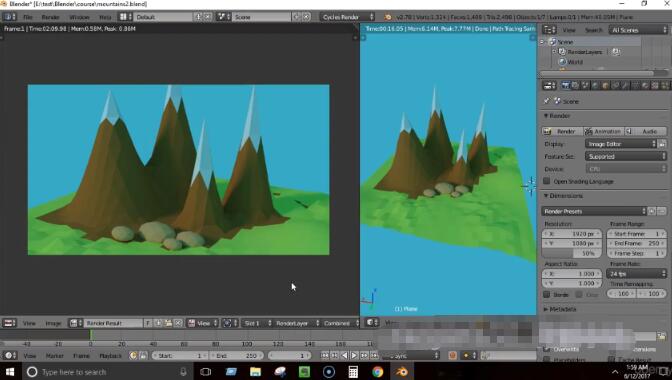
Task: Open the Feature Set Supported dropdown
Action: [626, 156]
